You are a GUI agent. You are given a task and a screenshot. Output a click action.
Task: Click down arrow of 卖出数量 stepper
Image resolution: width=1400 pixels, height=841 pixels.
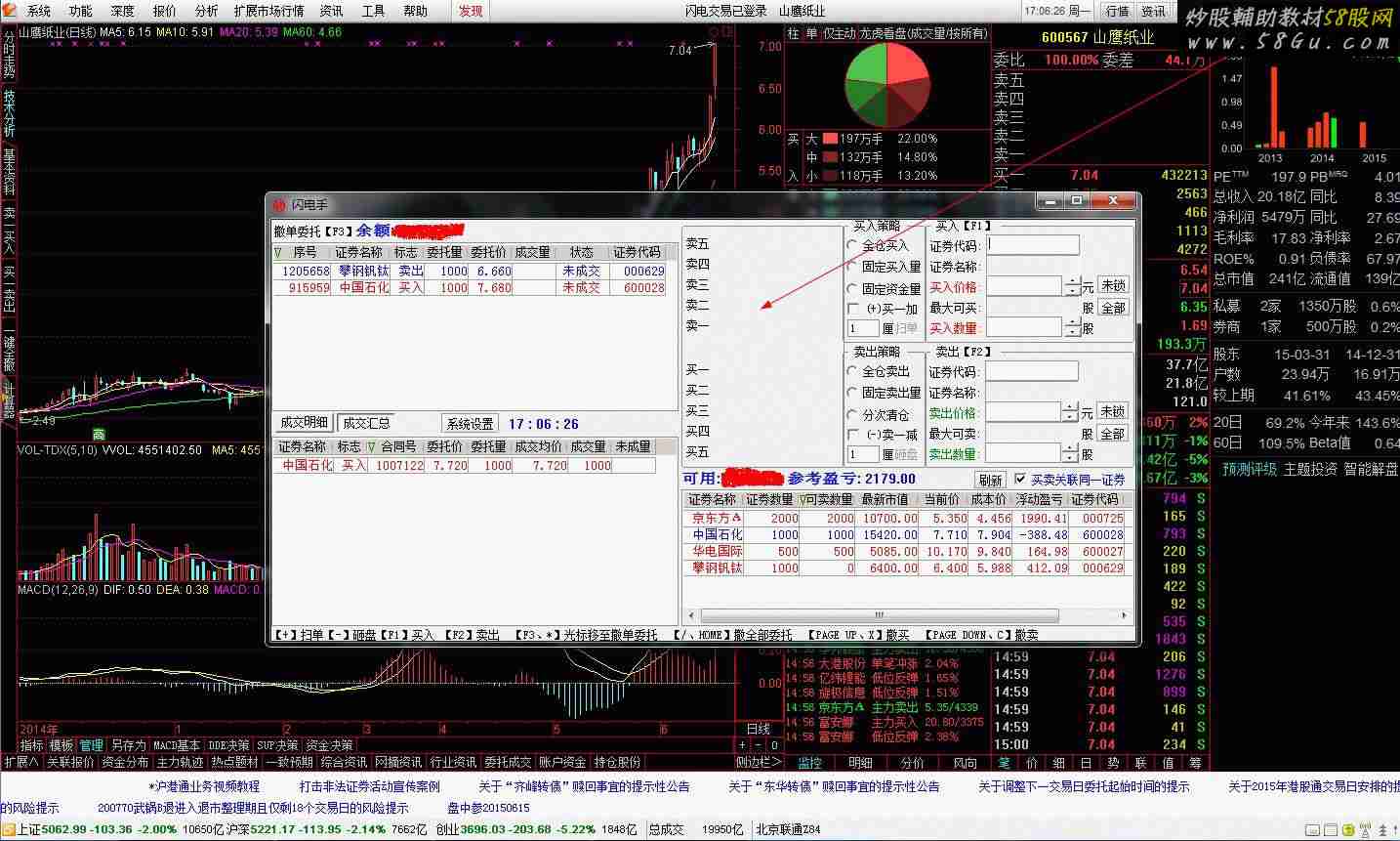(1072, 458)
